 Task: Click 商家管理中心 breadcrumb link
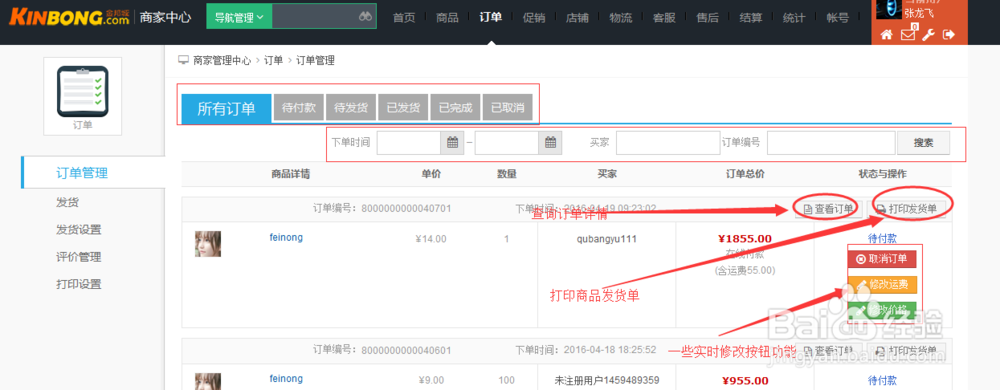(x=222, y=61)
